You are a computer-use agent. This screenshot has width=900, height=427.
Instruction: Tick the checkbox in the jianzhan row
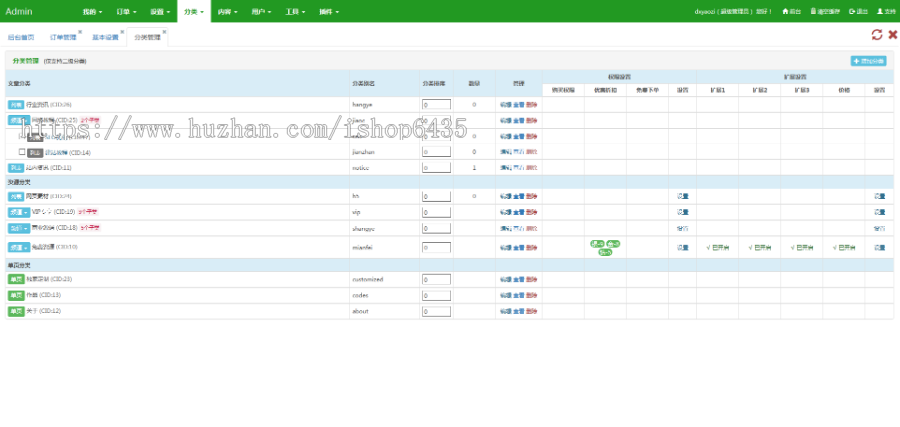pos(22,152)
